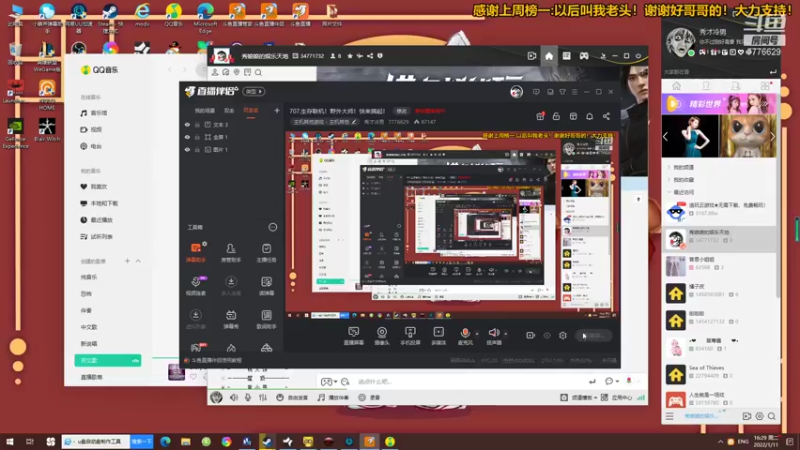Screen dimensions: 800x450
Task: Collapse the toolbox with the circle button
Action: 273,227
